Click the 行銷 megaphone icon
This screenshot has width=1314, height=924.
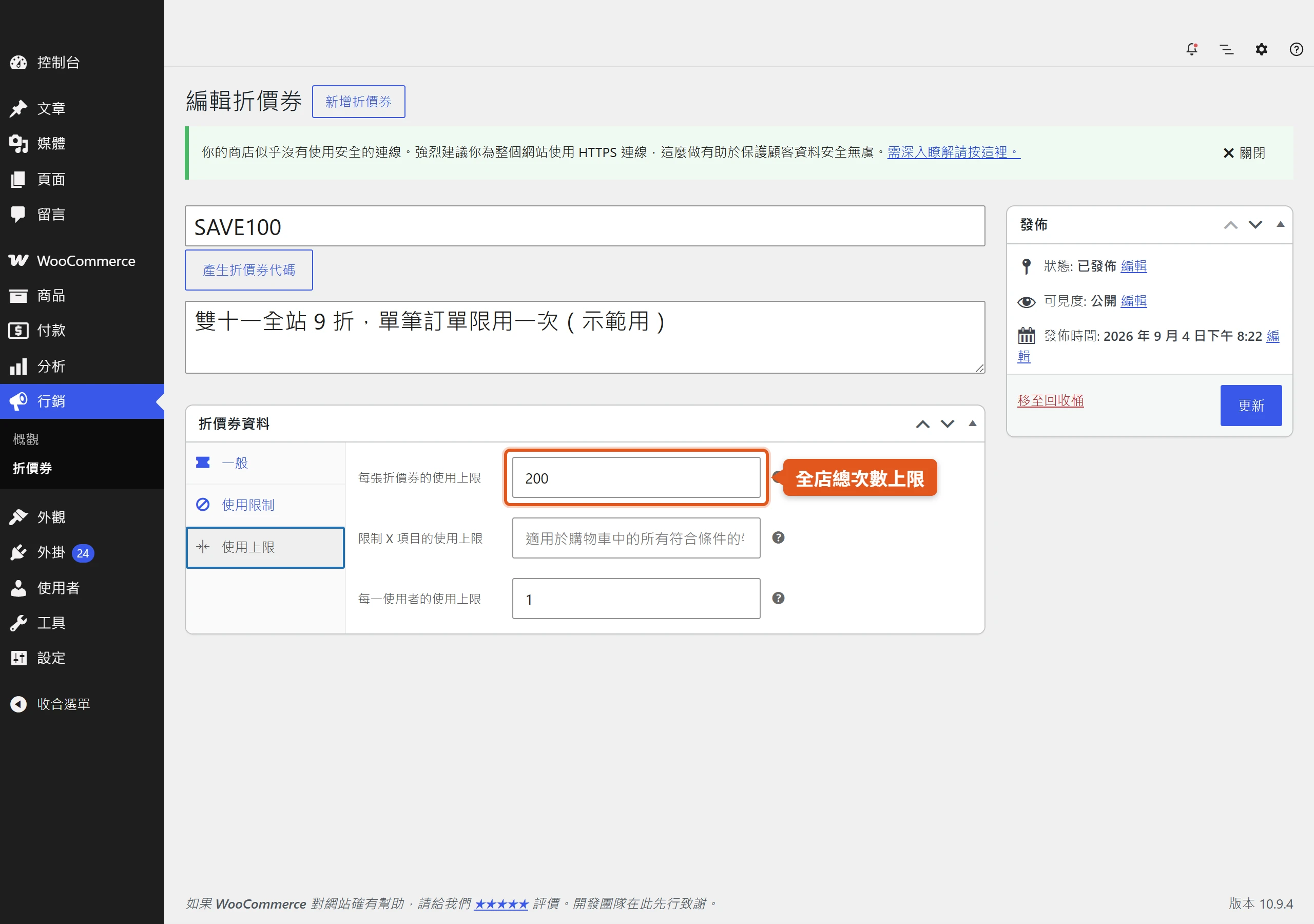tap(18, 401)
